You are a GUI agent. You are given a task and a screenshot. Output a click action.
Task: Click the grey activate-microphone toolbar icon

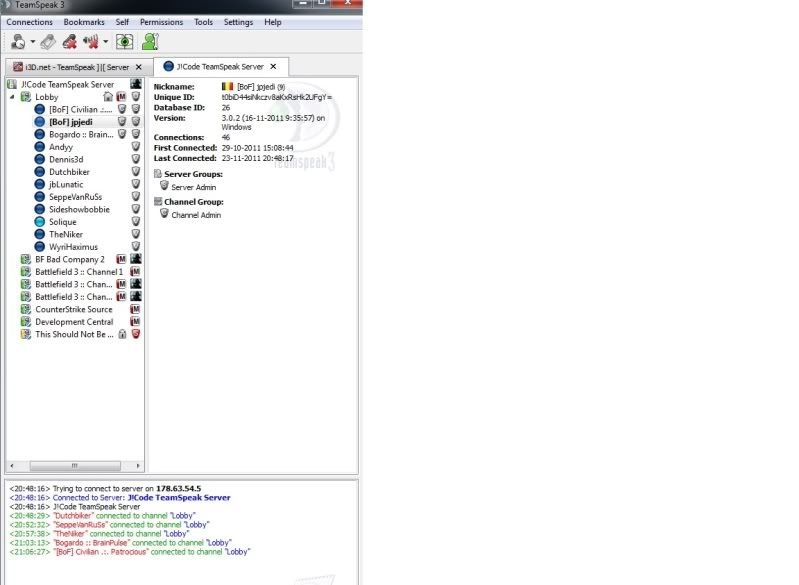pos(48,42)
